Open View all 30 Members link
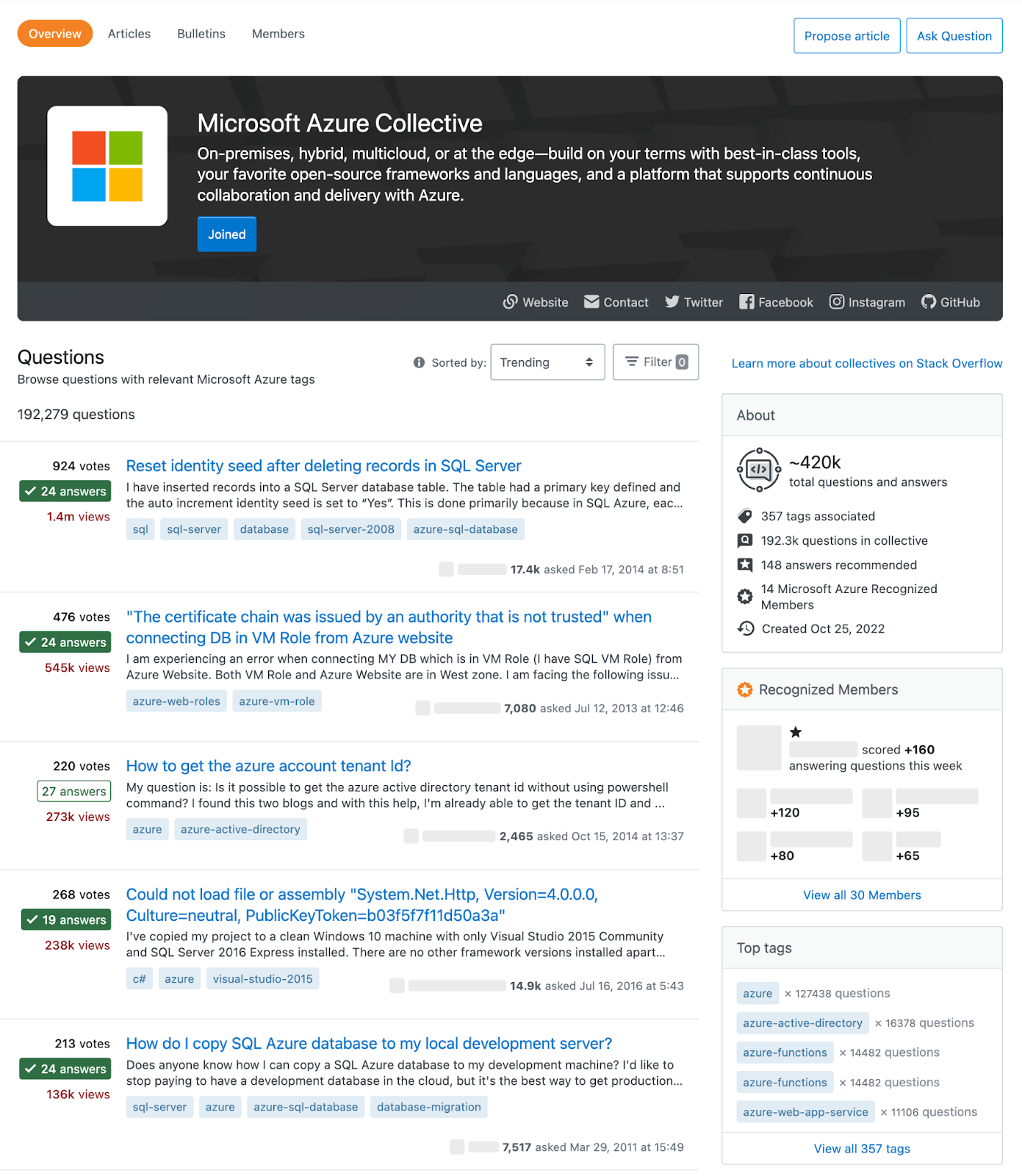1022x1176 pixels. [862, 895]
